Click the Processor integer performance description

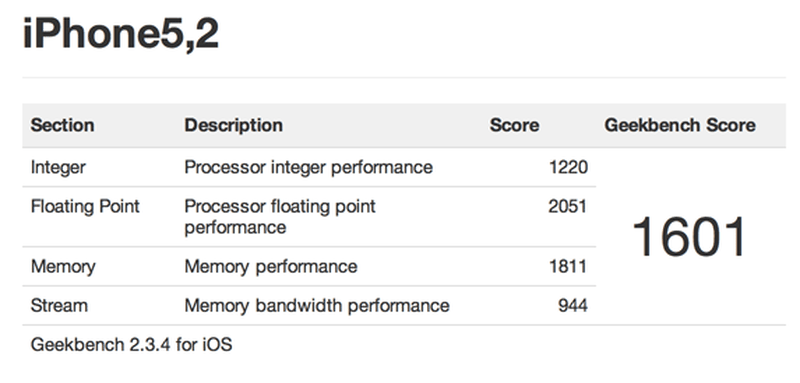(309, 167)
